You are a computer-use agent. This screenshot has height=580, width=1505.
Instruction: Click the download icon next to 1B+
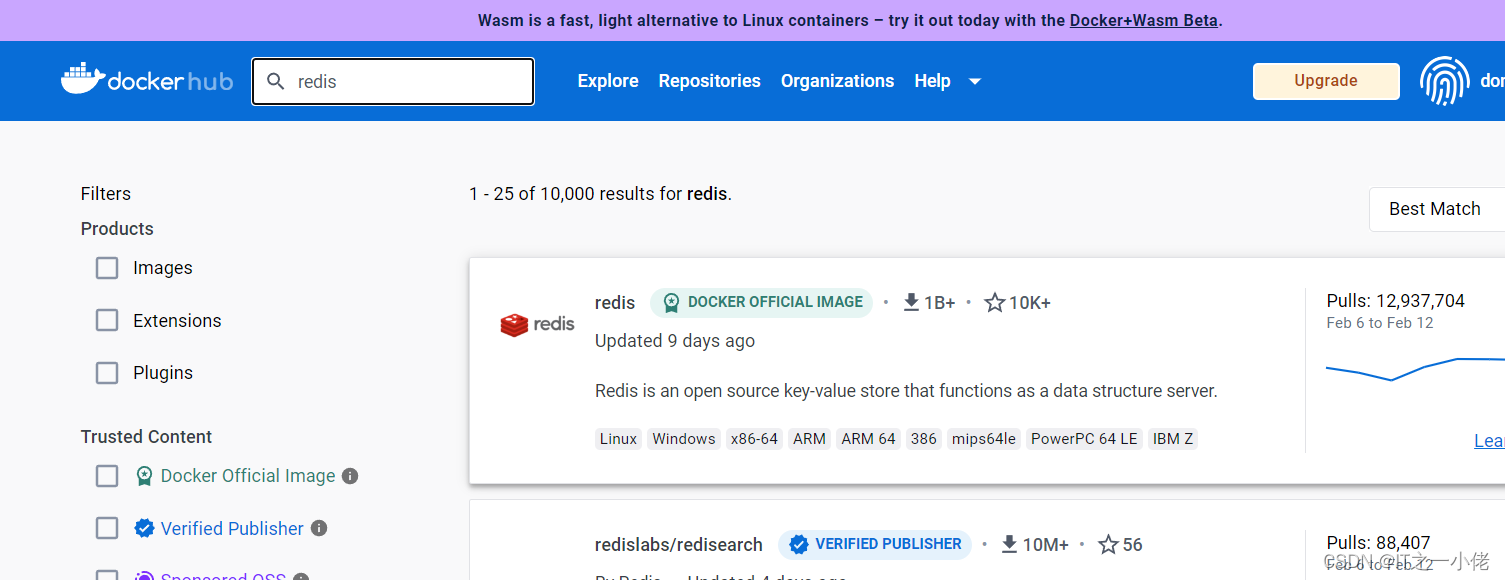[911, 302]
